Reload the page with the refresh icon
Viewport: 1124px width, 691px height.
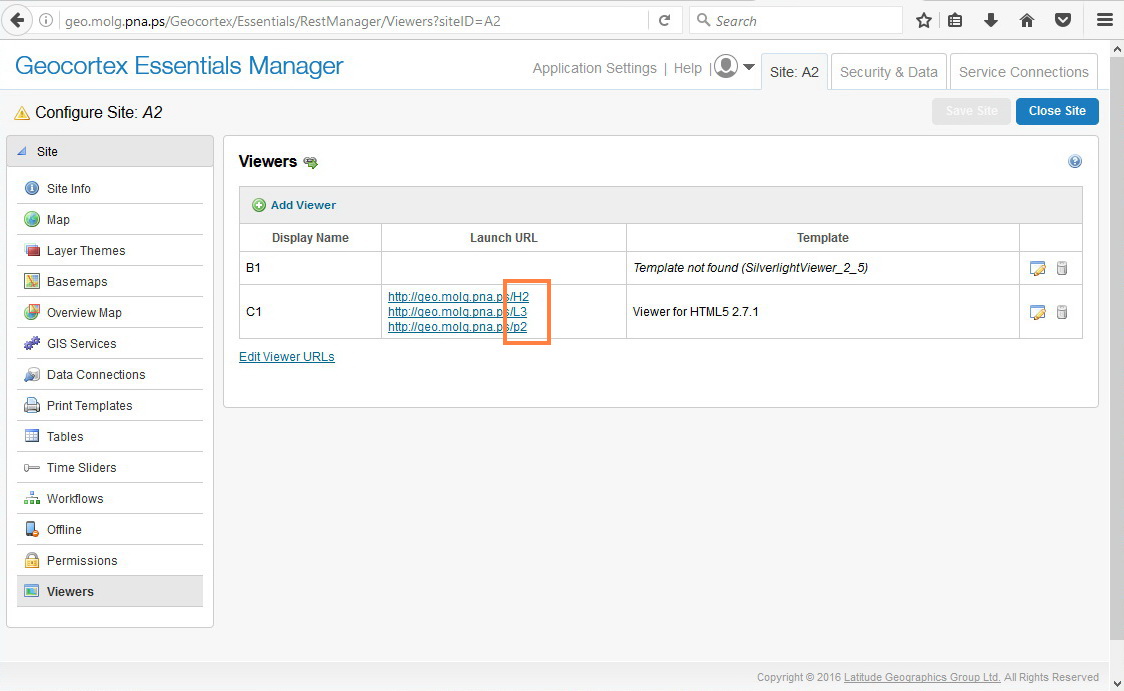click(x=665, y=21)
